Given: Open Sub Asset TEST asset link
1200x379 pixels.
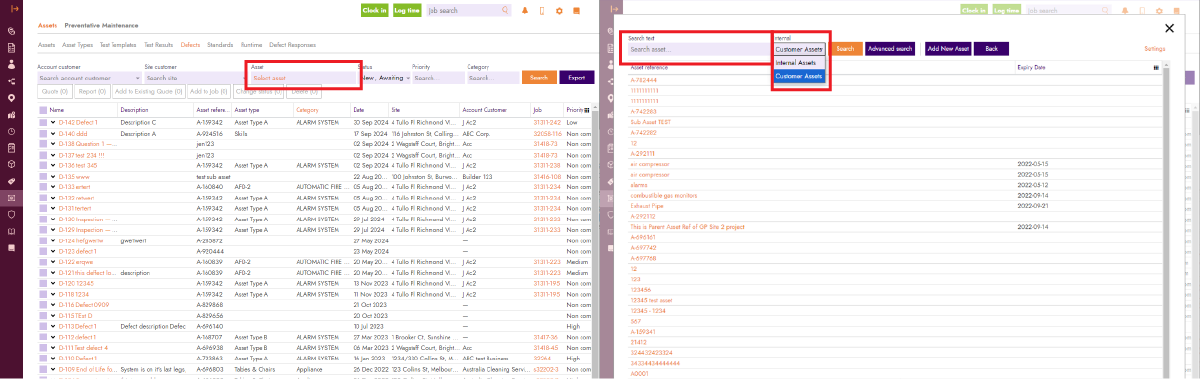Looking at the screenshot, I should 649,122.
